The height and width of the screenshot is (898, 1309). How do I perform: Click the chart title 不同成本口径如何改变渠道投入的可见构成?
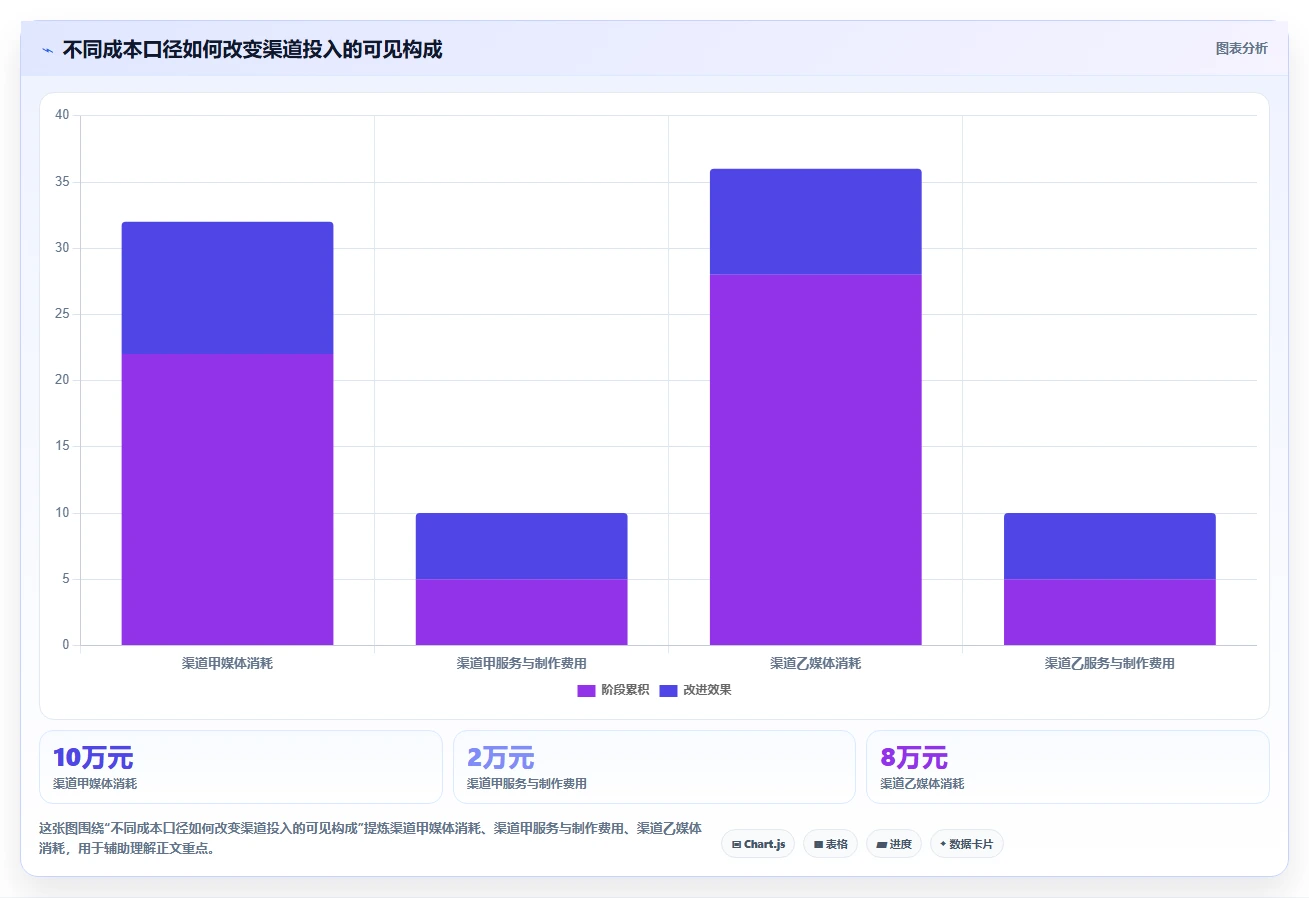pyautogui.click(x=252, y=49)
